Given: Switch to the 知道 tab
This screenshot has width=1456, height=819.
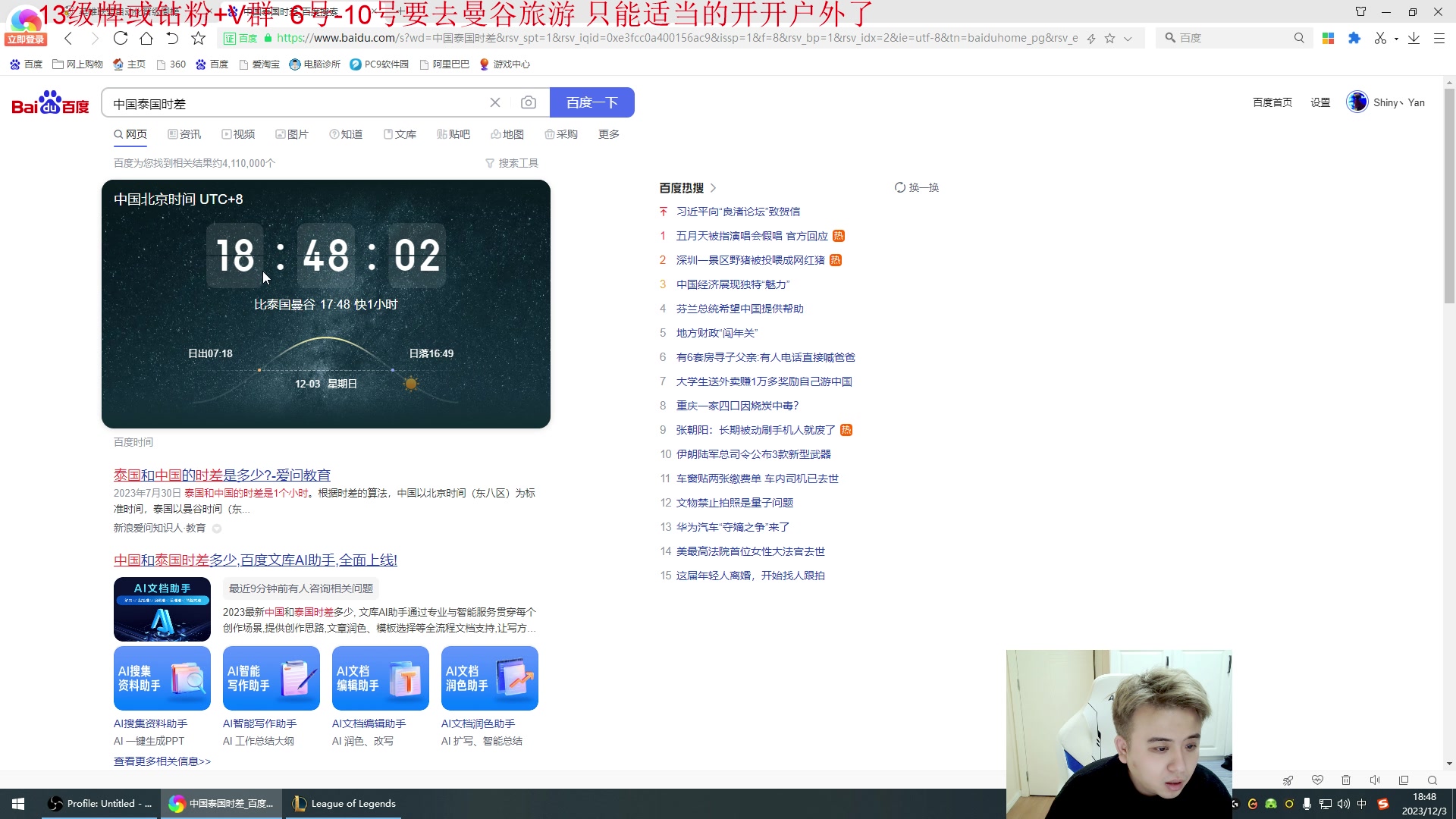Looking at the screenshot, I should (x=346, y=134).
